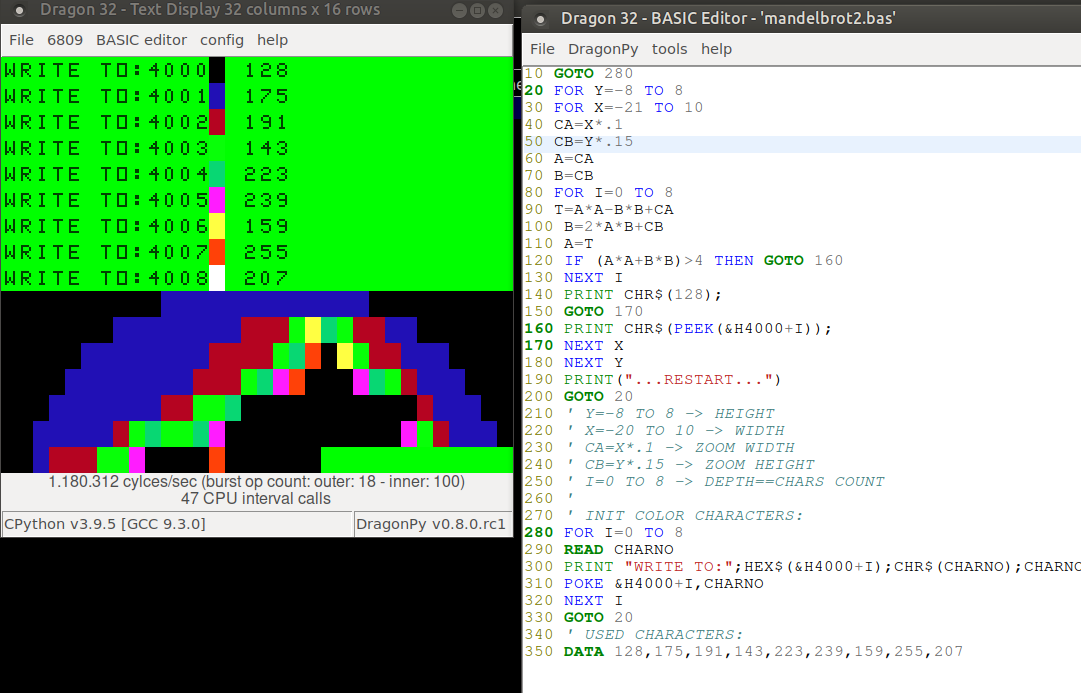Image resolution: width=1081 pixels, height=693 pixels.
Task: Click the DragonPy v0.8.0.rc1 status label
Action: pos(432,524)
